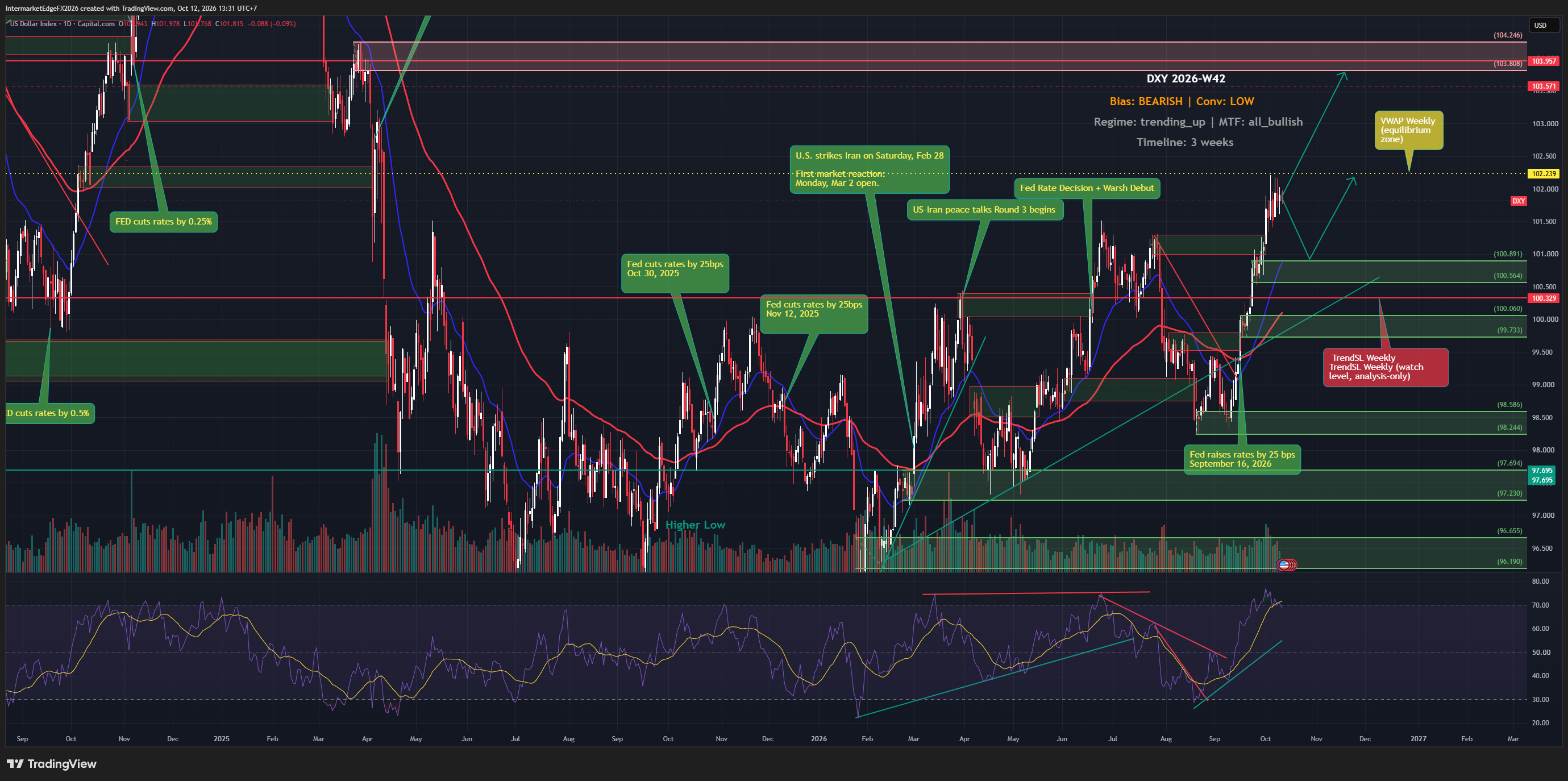Select the 'Fed raises rates by 25 bps' callout

[x=1242, y=459]
